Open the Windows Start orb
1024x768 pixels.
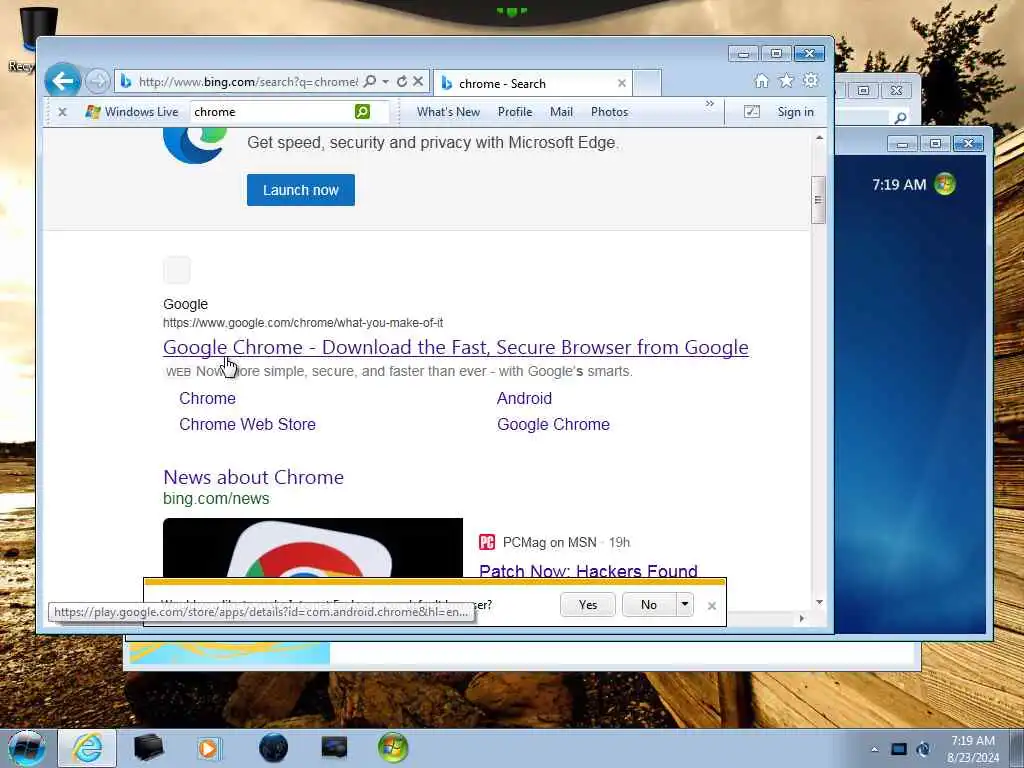[27, 748]
